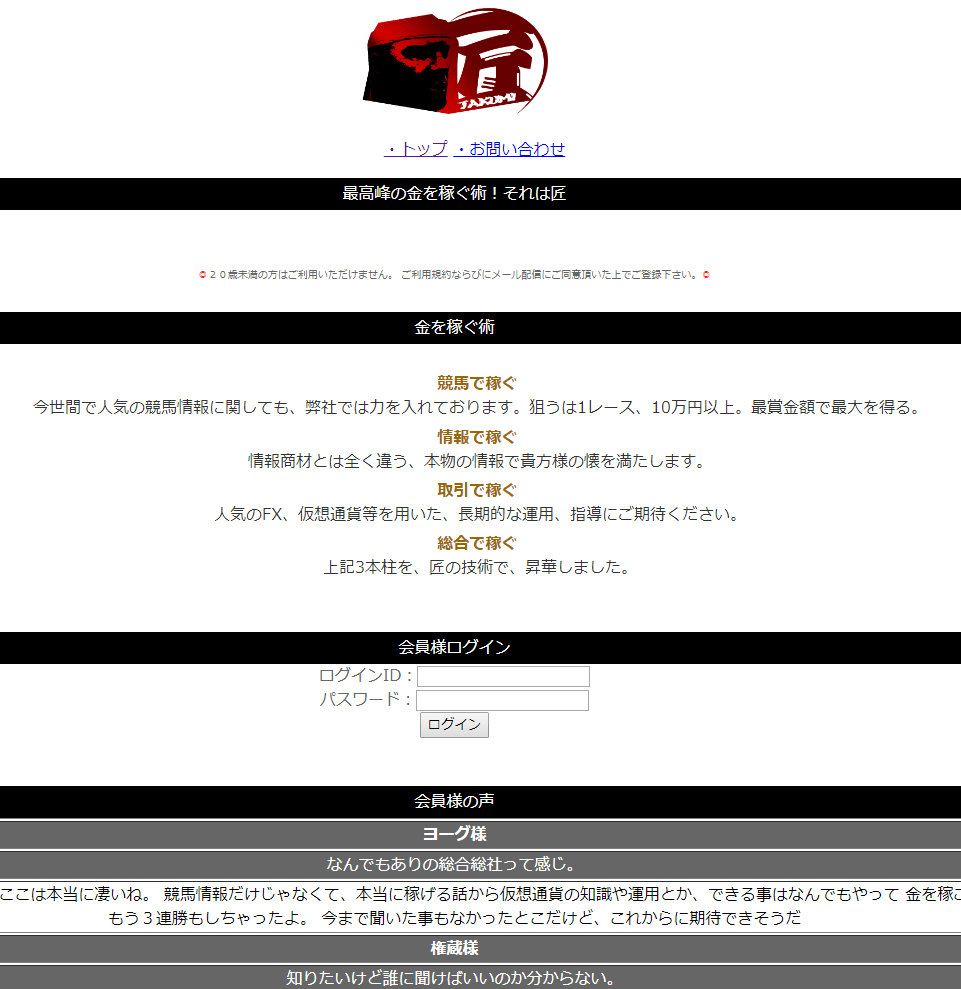The height and width of the screenshot is (989, 961).
Task: Click the ログイン button
Action: click(454, 725)
